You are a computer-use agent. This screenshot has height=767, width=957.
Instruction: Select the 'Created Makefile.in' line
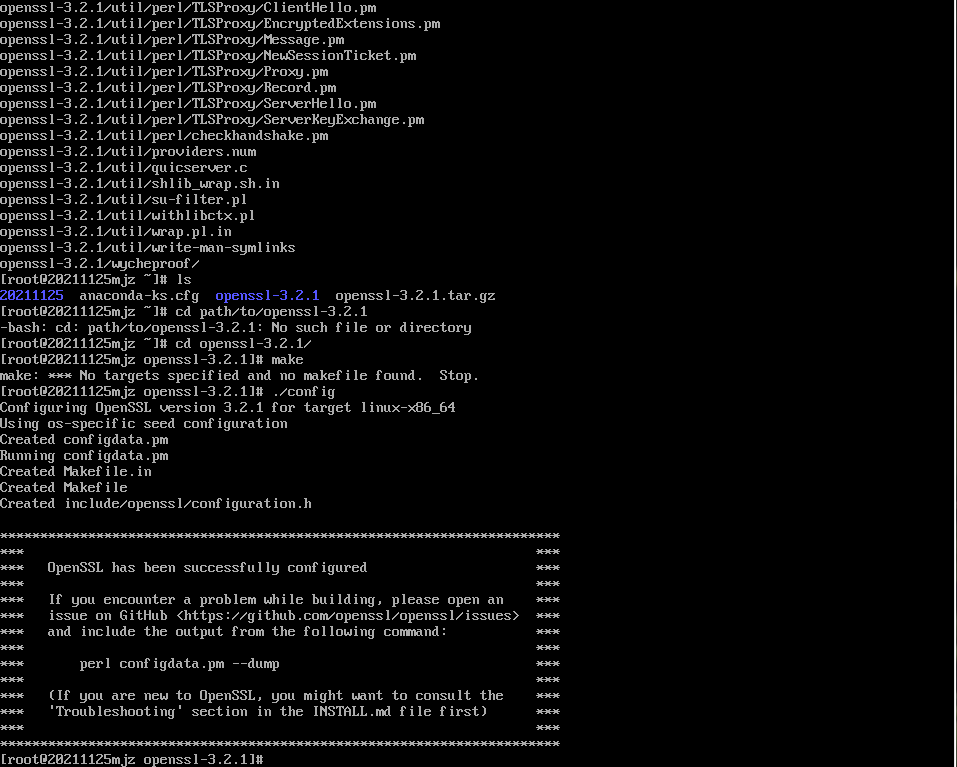76,471
